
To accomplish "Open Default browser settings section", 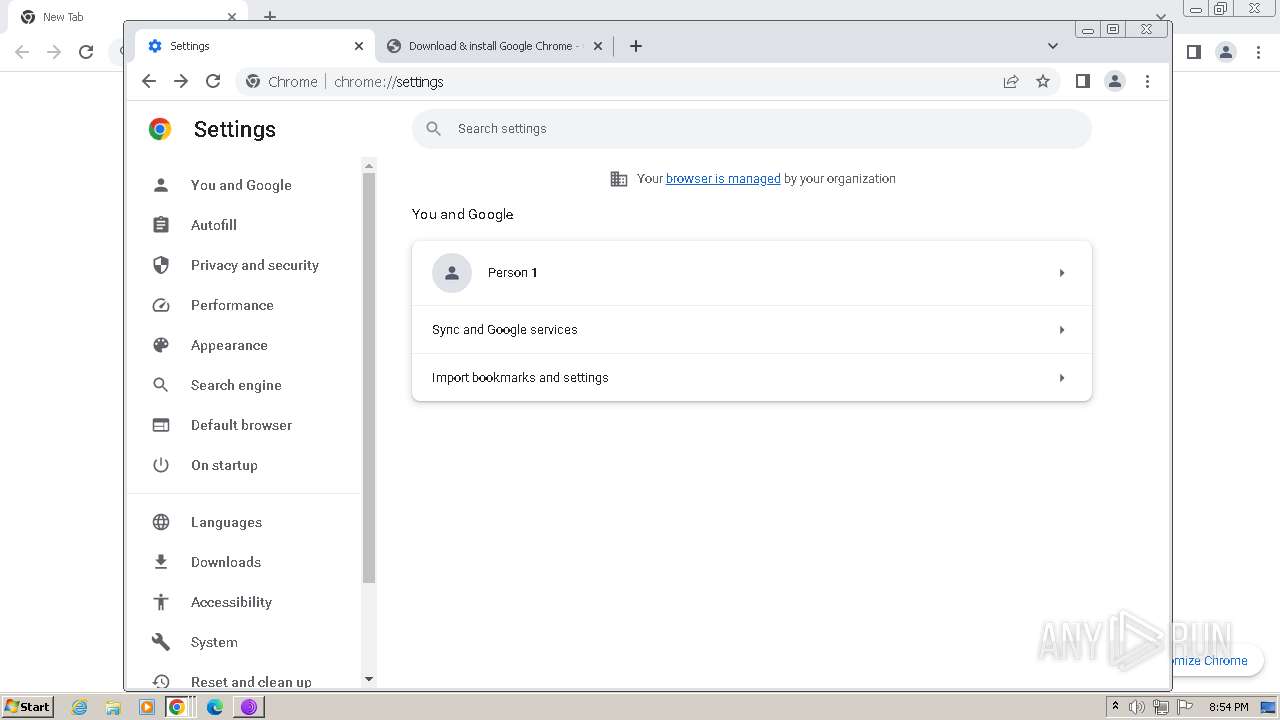I will (x=241, y=425).
